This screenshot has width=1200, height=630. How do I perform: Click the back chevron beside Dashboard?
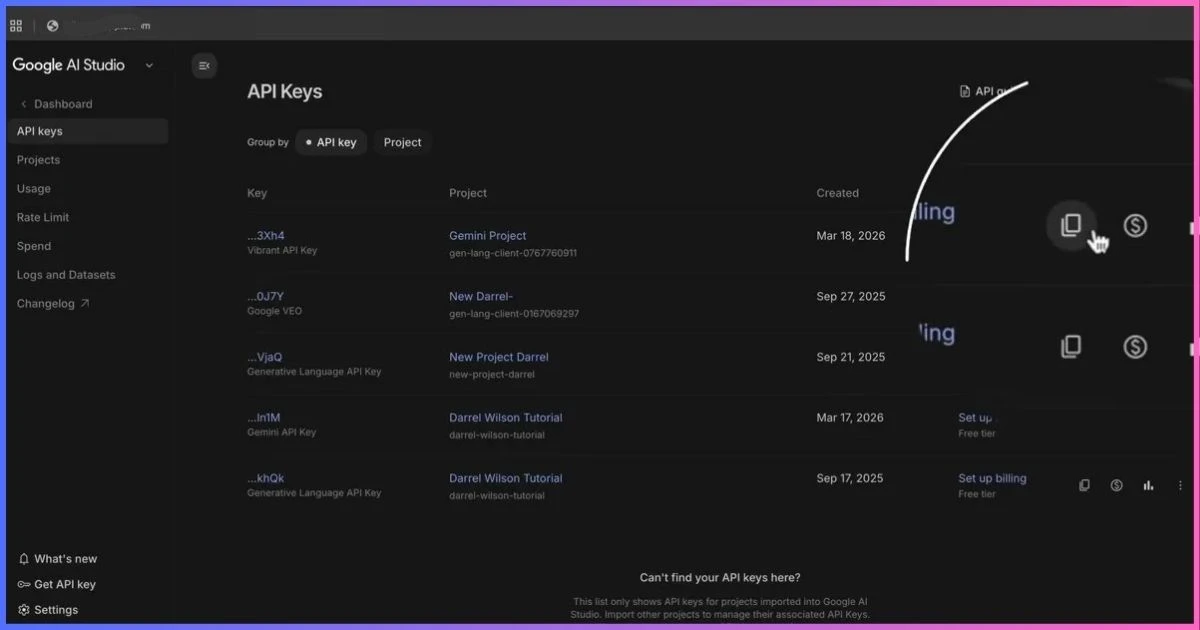pyautogui.click(x=24, y=104)
